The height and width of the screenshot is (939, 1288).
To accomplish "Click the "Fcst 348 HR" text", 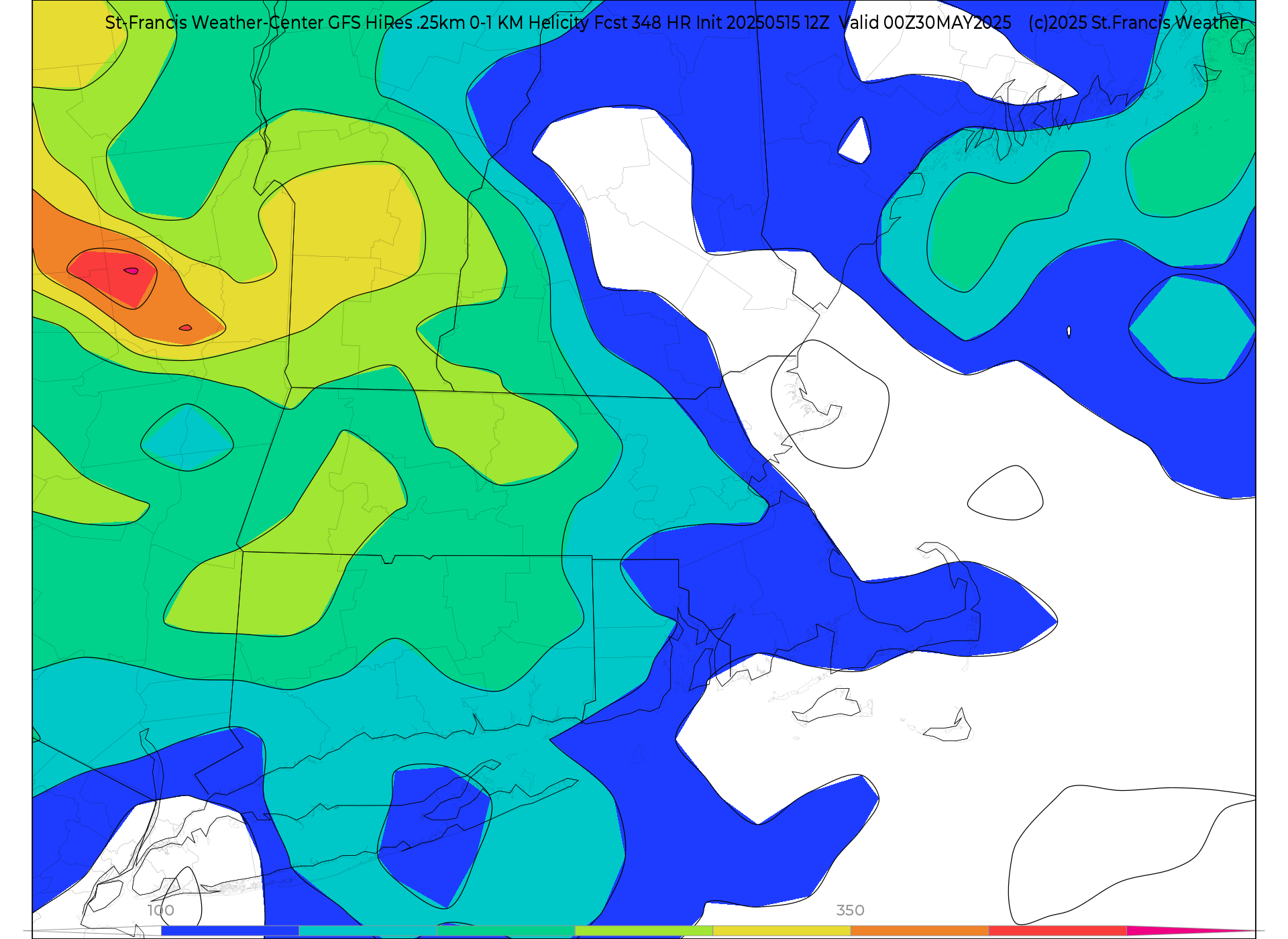I will coord(644,23).
